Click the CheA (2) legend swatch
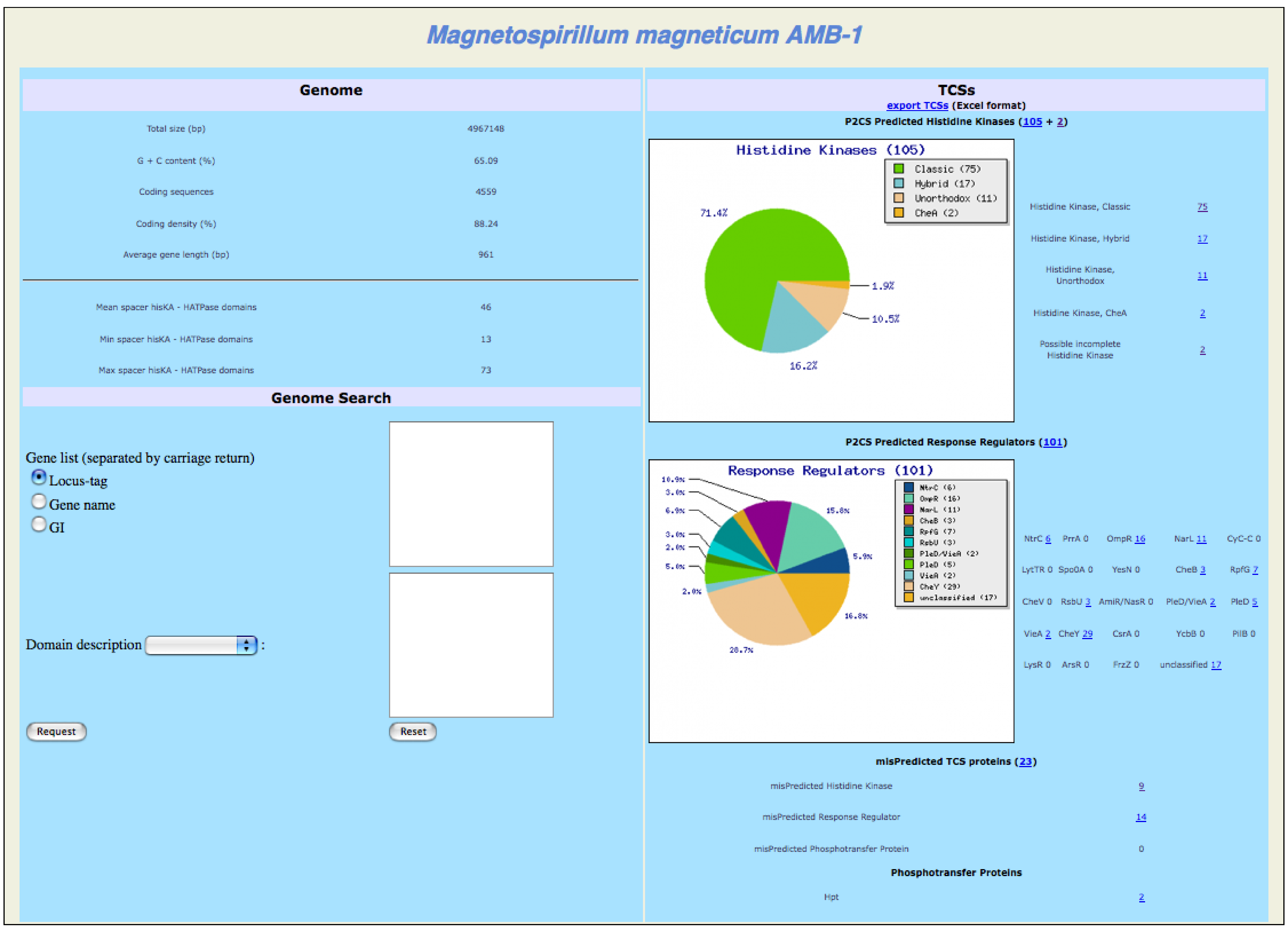This screenshot has height=931, width=1288. (x=898, y=213)
